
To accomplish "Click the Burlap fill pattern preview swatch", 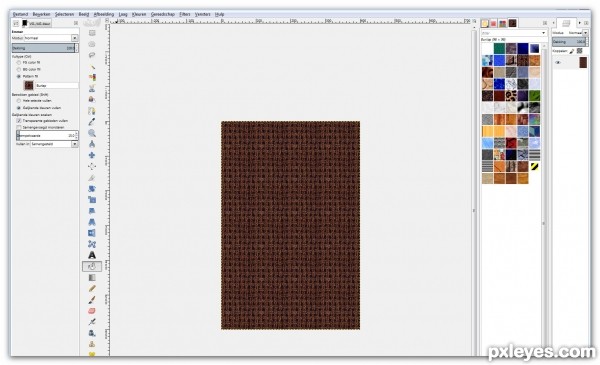I will (29, 85).
